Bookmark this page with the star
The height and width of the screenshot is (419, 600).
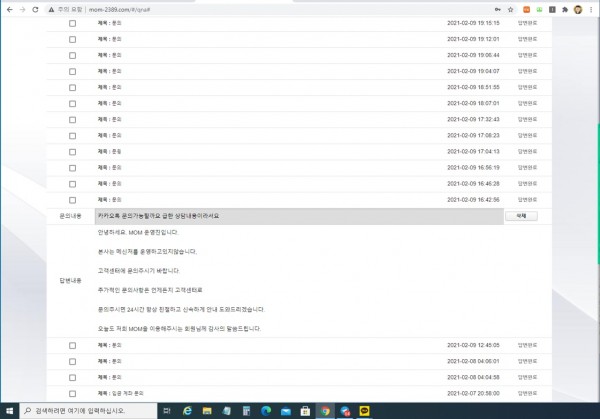(x=510, y=10)
